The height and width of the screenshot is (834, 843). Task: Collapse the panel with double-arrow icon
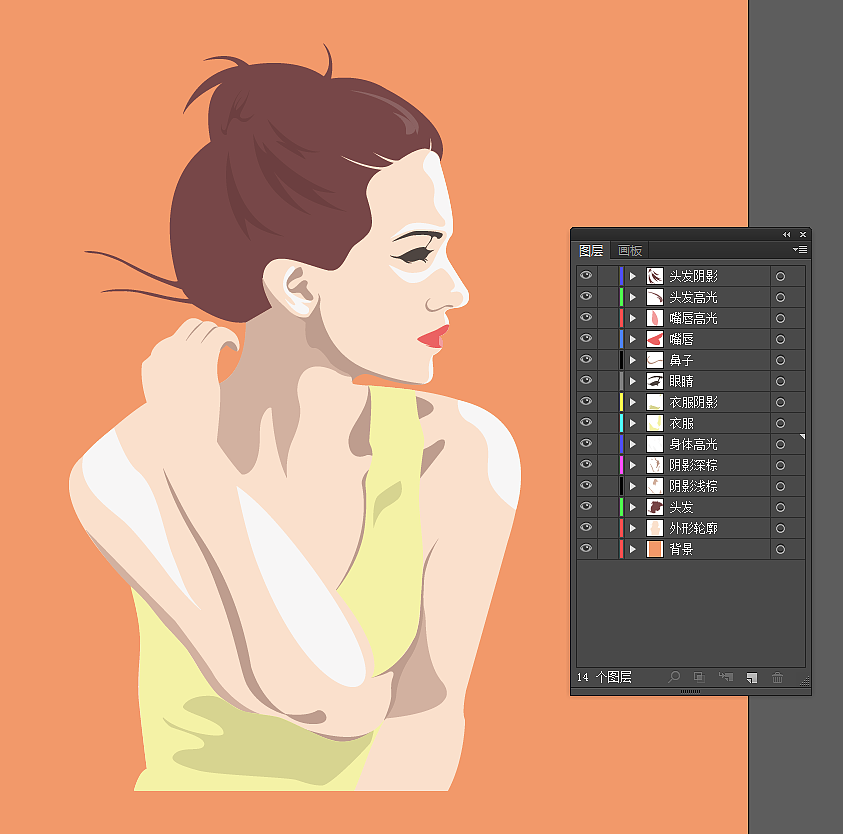point(787,234)
